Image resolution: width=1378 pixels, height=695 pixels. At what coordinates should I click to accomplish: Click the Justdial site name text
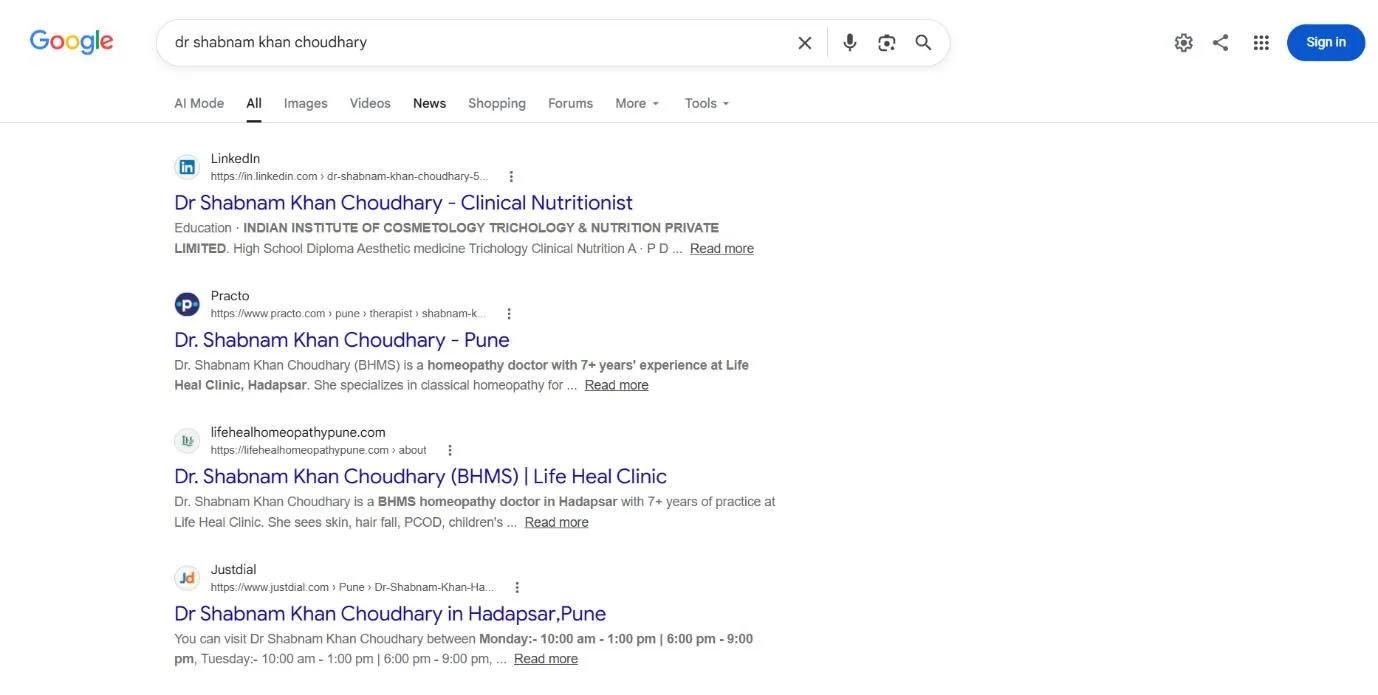pos(233,570)
